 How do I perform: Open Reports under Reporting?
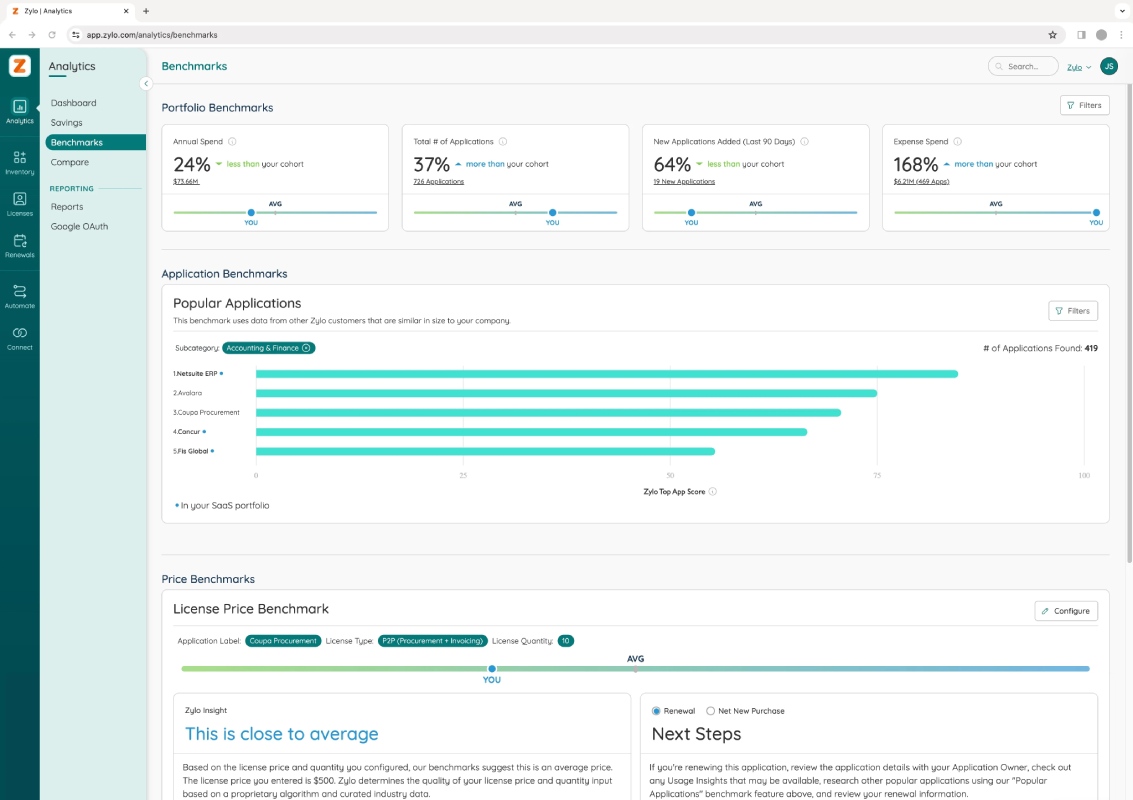[66, 207]
